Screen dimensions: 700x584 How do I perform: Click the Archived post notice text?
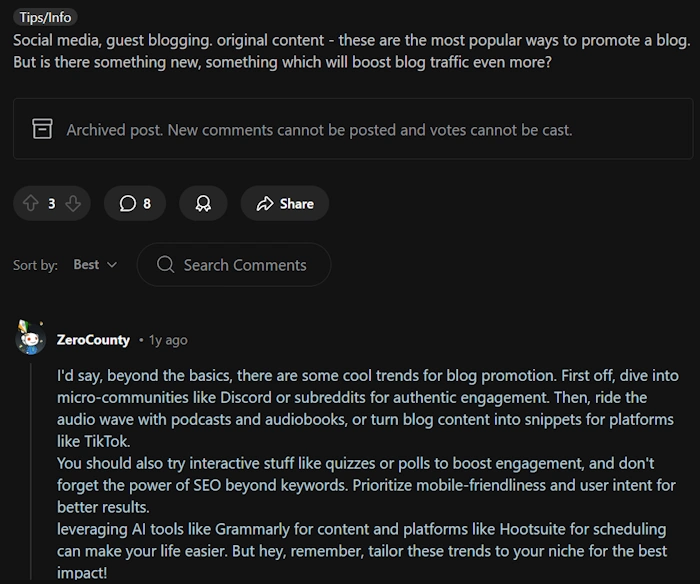[x=319, y=130]
